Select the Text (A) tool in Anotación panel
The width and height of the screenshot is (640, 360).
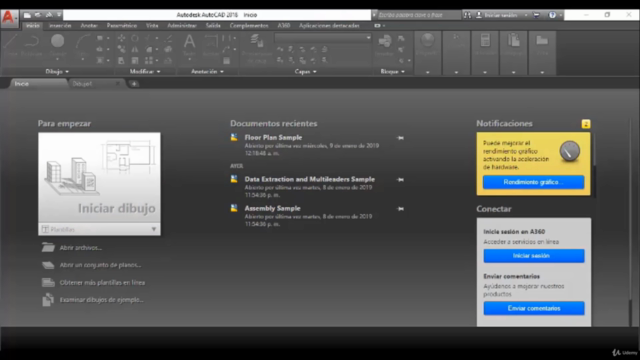pyautogui.click(x=189, y=45)
